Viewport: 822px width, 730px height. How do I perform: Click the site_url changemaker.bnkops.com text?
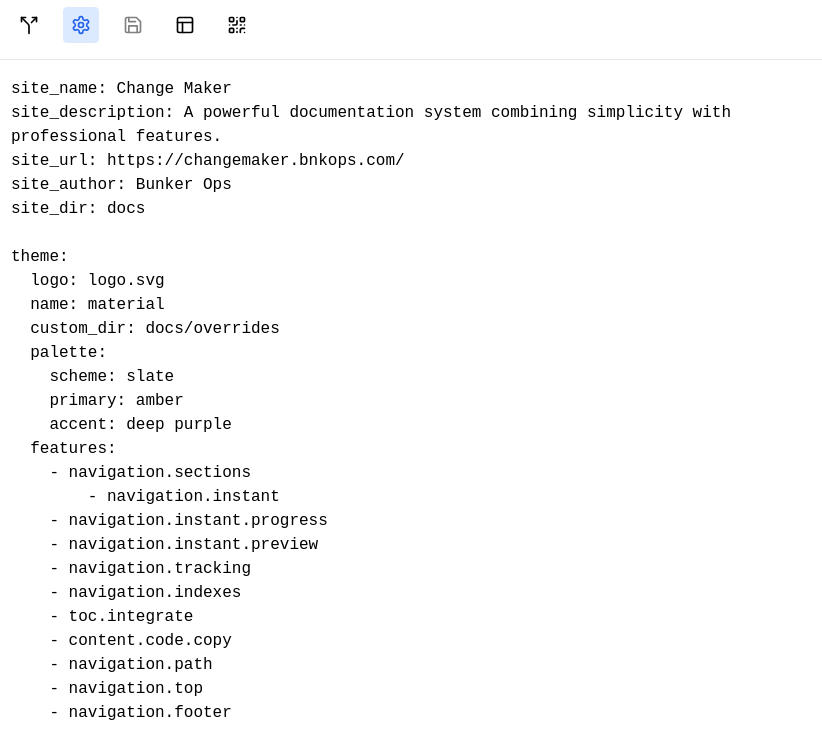point(255,160)
